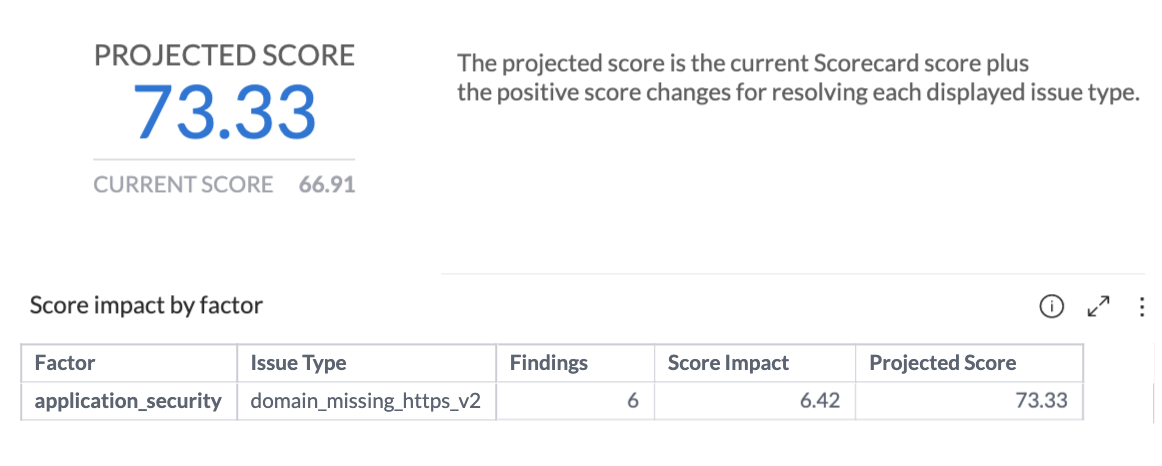Click the Score impact by factor title
Image resolution: width=1162 pixels, height=466 pixels.
(x=146, y=305)
